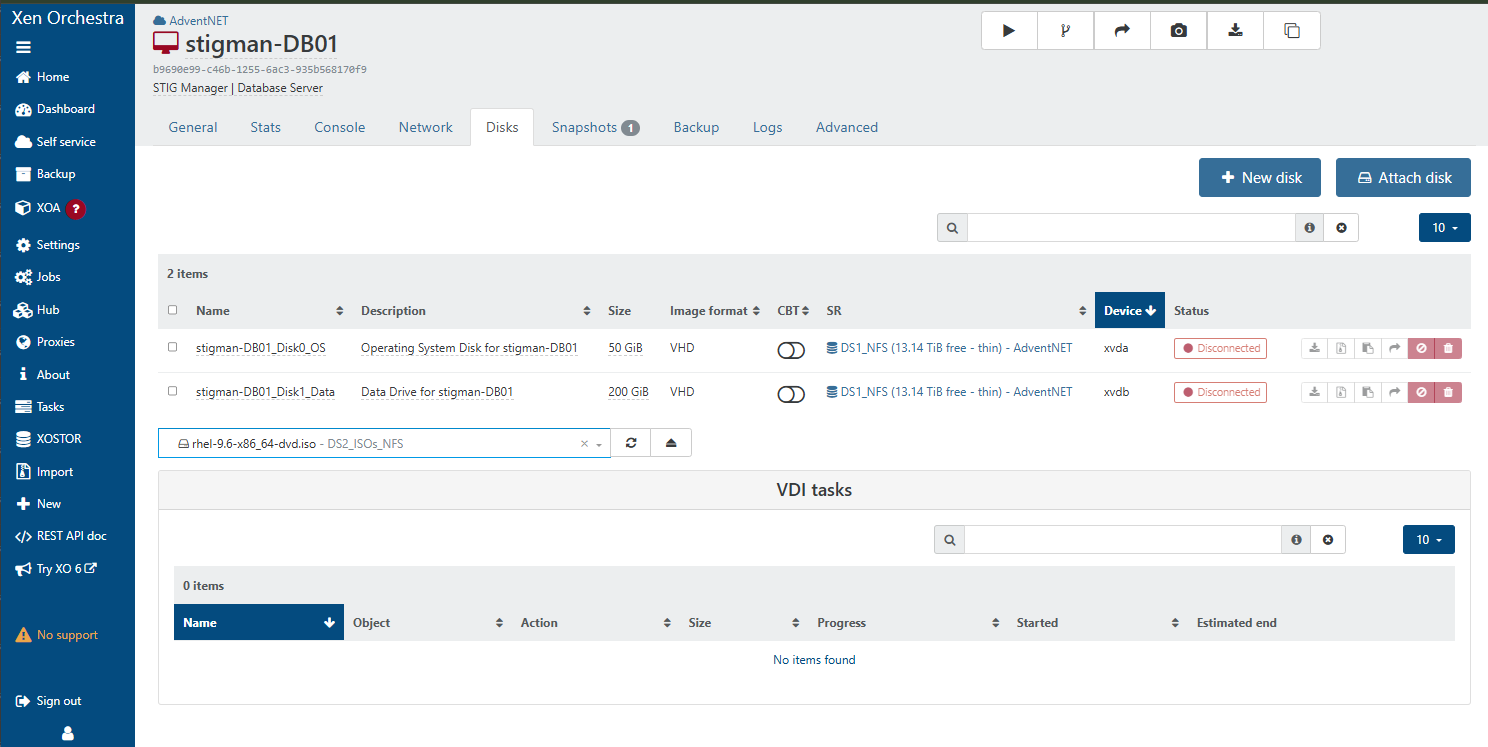Check the select-all checkbox in the disks header

[173, 310]
